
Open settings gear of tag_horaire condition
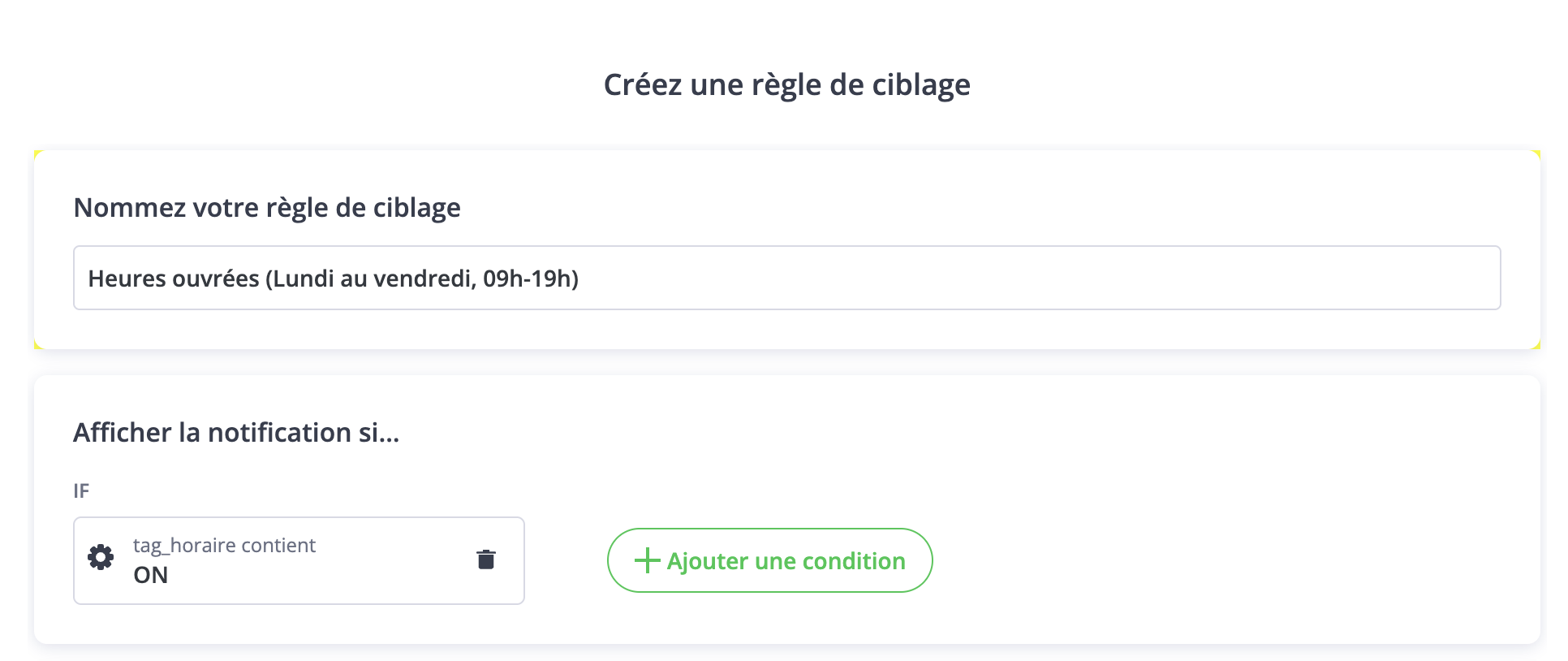point(101,558)
